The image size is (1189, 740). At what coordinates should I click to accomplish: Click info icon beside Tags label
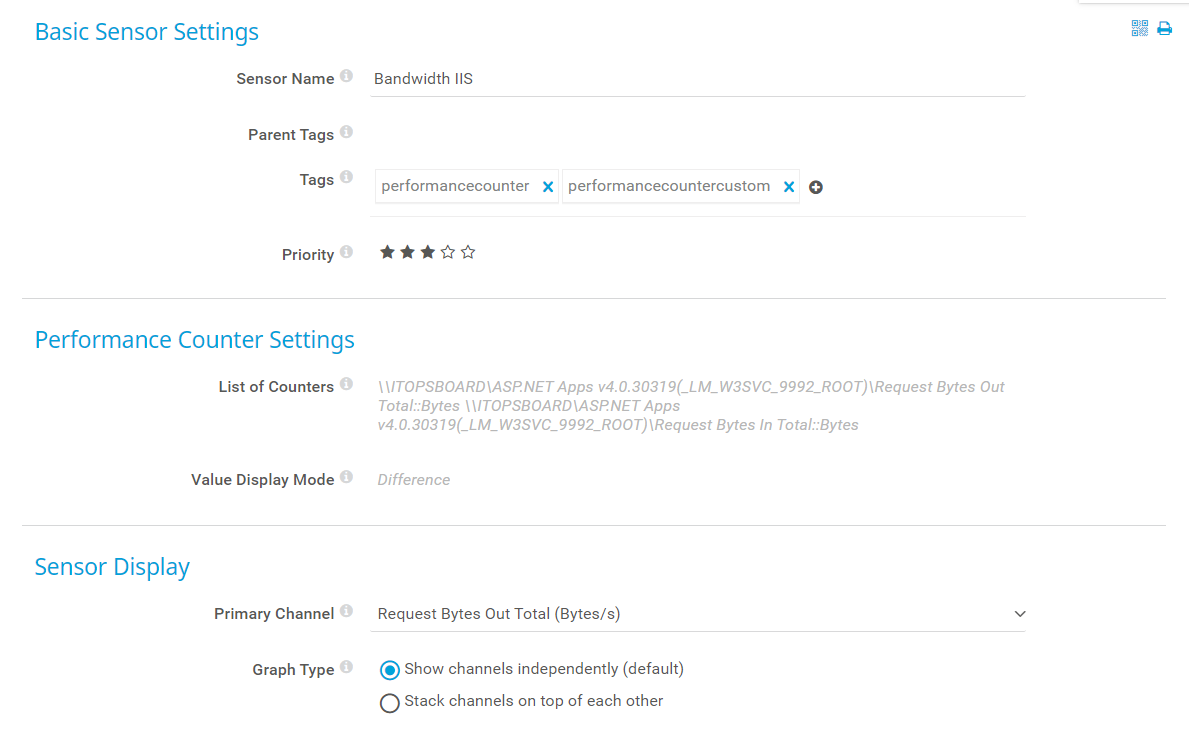coord(346,177)
